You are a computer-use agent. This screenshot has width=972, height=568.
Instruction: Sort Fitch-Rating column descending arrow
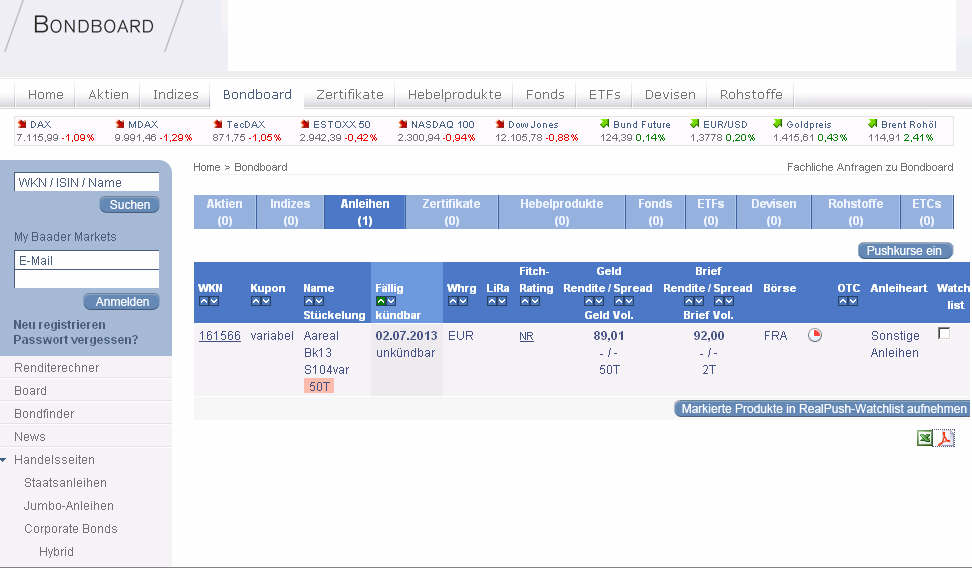coord(535,301)
